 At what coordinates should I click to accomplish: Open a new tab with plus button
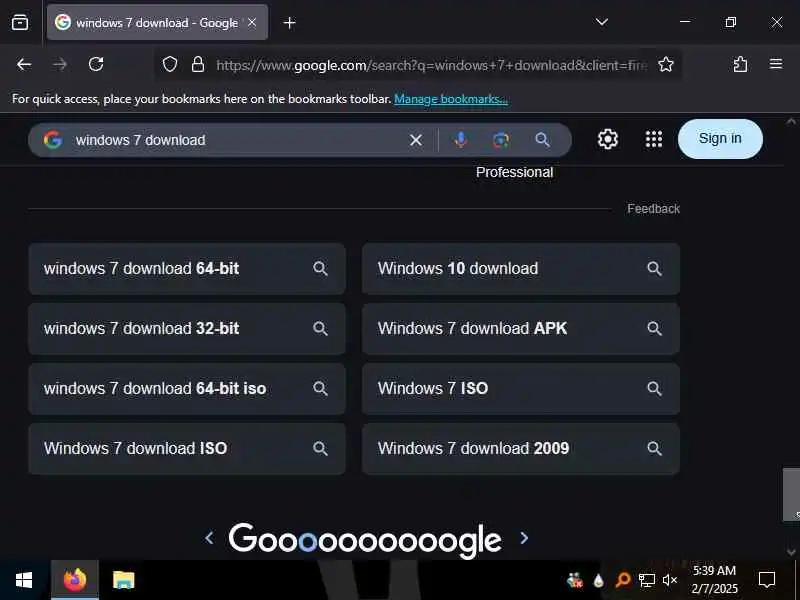289,23
